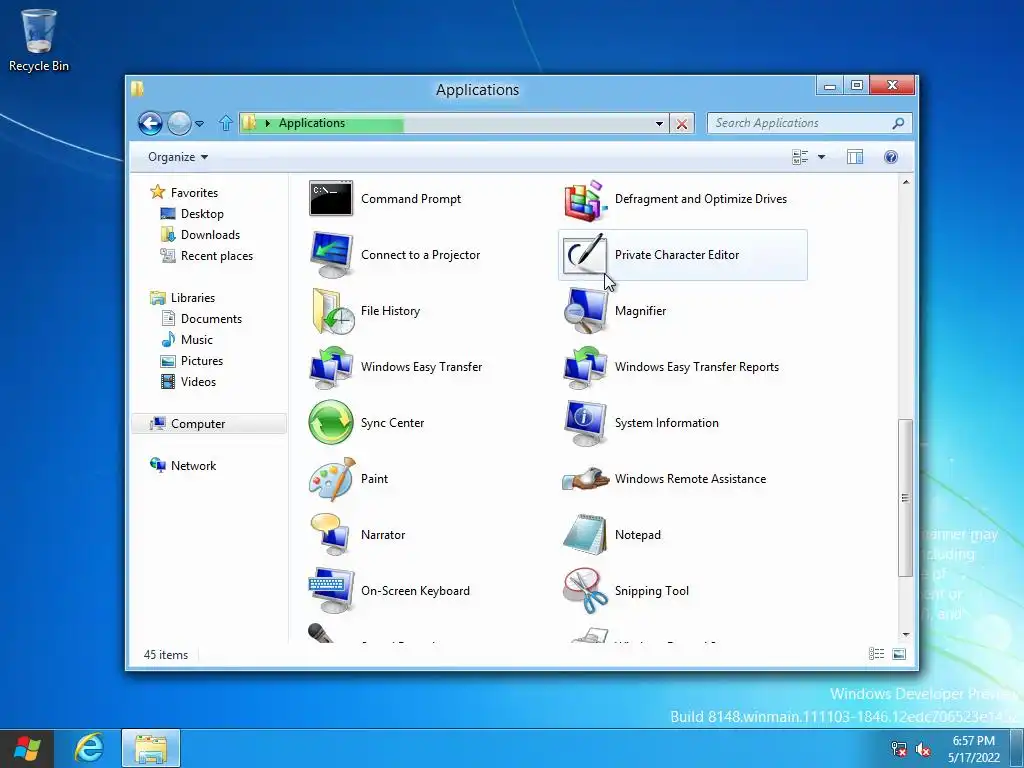Viewport: 1024px width, 768px height.
Task: Select the Windows Easy Transfer icon
Action: click(330, 367)
